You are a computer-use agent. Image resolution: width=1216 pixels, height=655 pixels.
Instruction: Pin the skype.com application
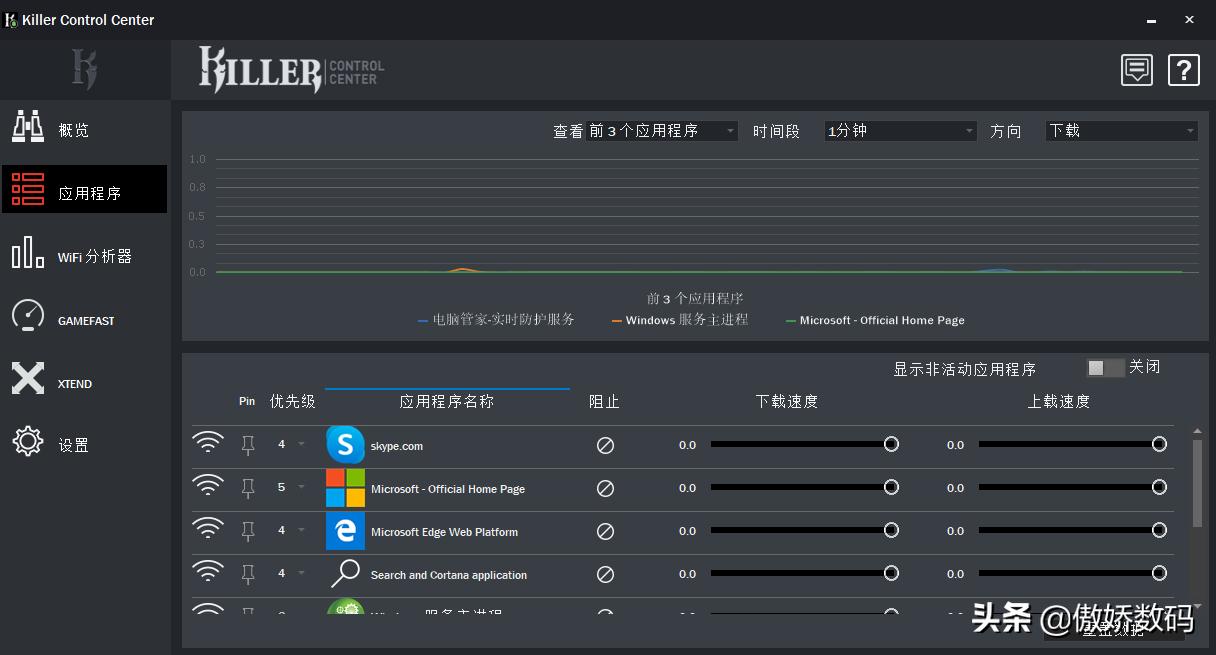(x=247, y=444)
